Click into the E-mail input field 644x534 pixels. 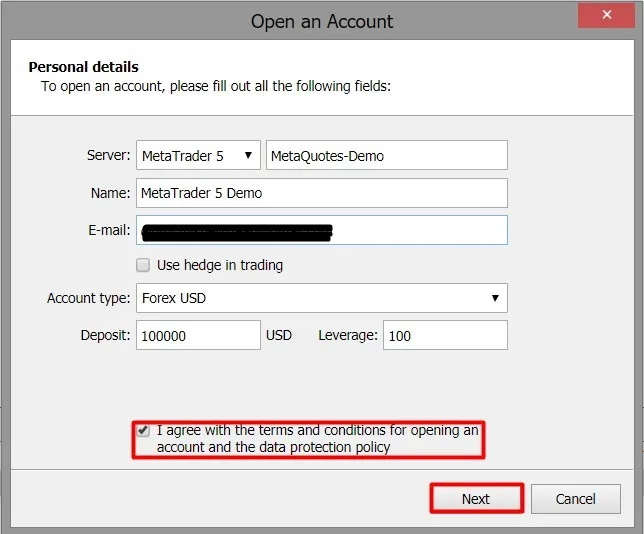coord(420,230)
